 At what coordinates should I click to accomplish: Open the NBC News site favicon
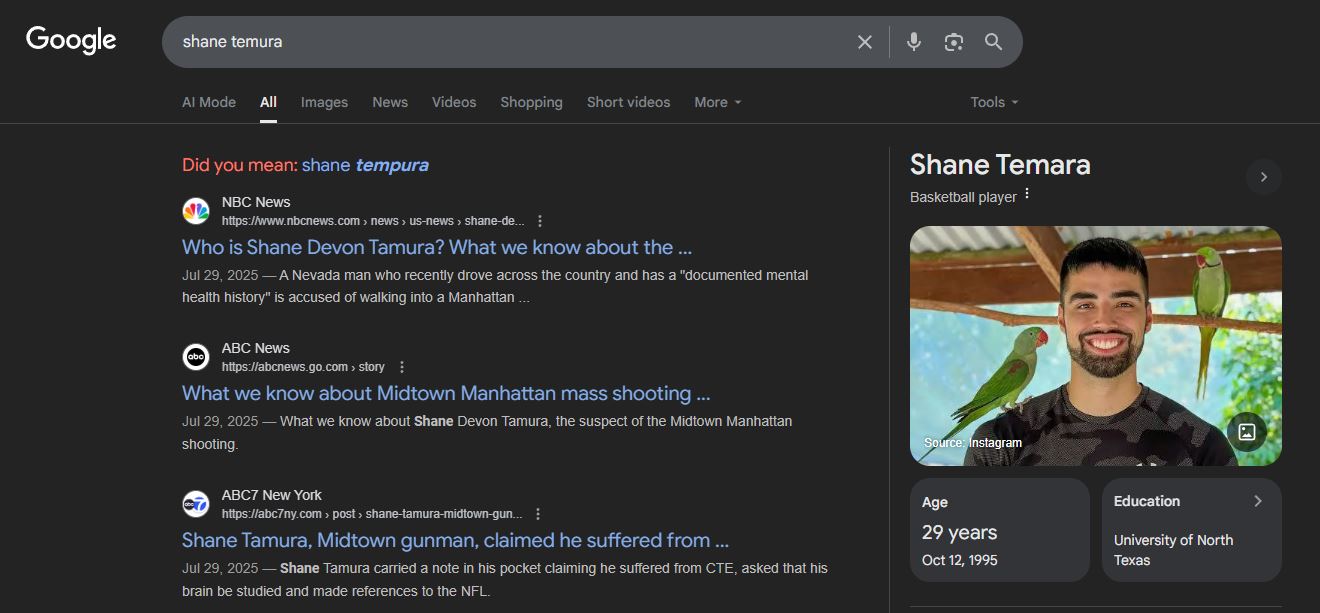click(x=196, y=211)
